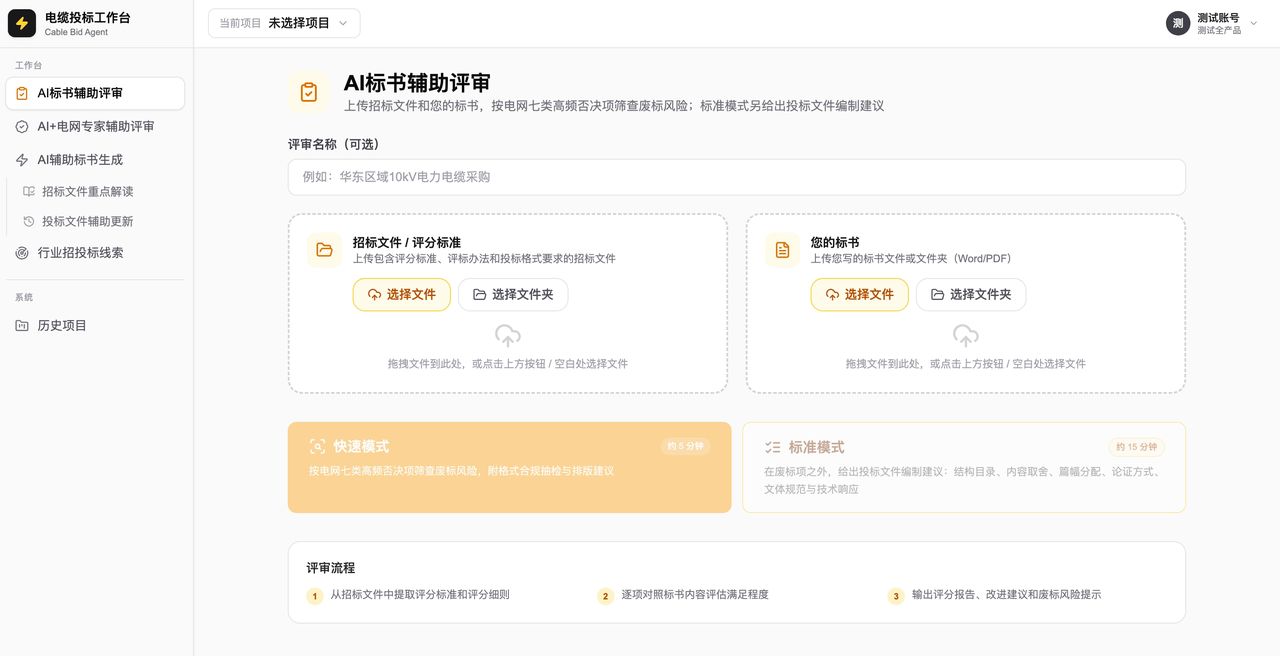Click the book icon beside 招标文件重点解读
1280x656 pixels.
coord(29,191)
